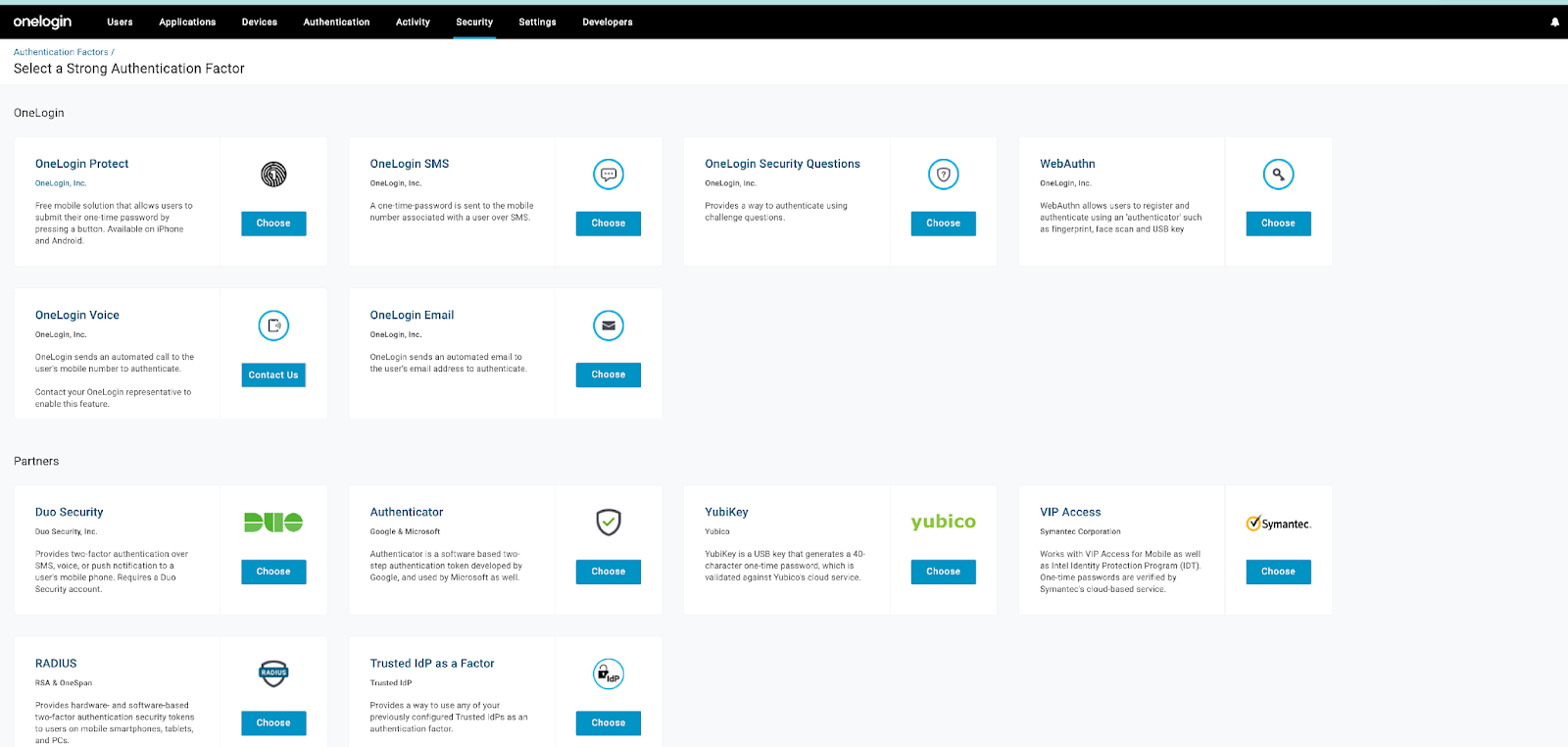Click the OneLogin Security Questions title

click(x=783, y=164)
